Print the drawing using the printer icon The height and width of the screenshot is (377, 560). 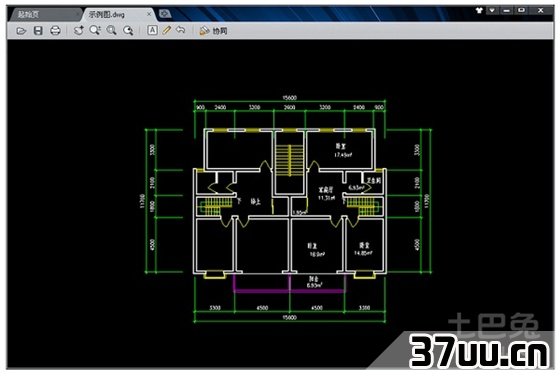tap(55, 31)
